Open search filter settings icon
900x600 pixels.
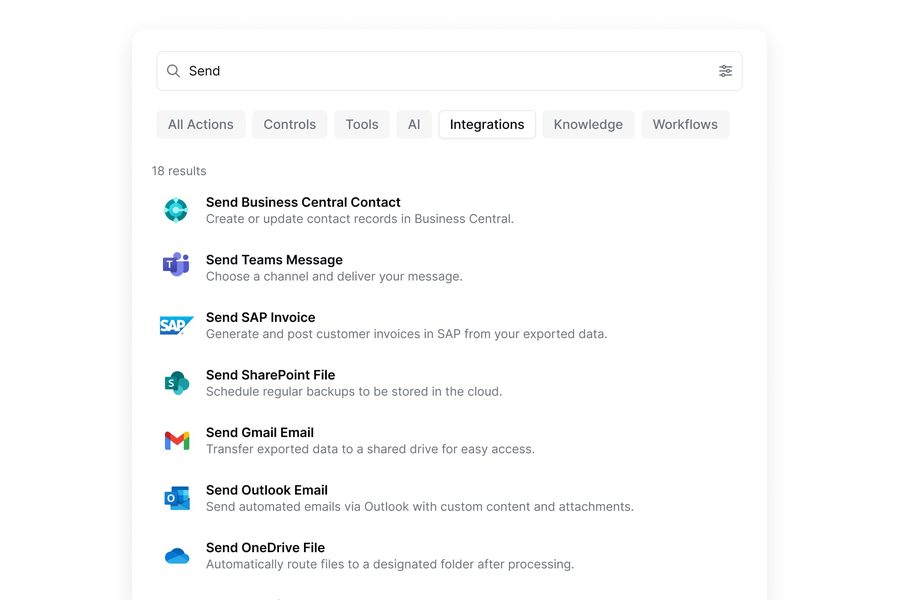[726, 71]
